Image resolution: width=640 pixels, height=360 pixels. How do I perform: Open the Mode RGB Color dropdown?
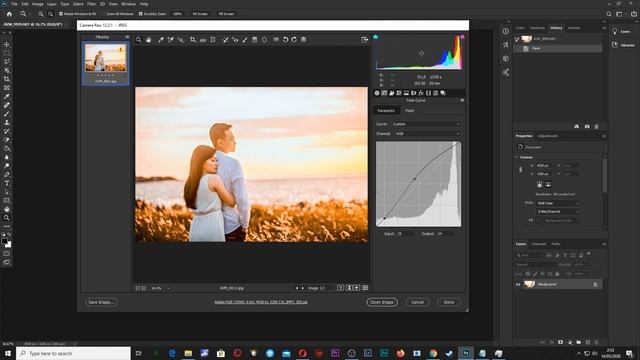(x=558, y=203)
